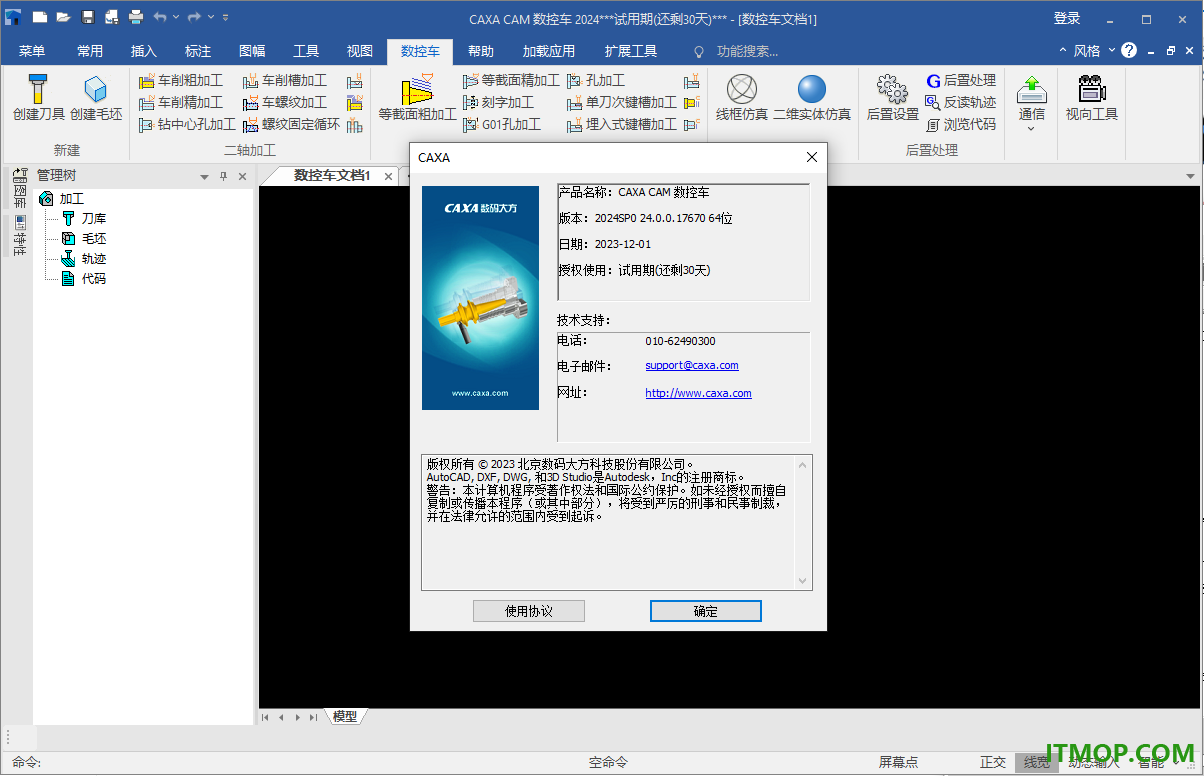The width and height of the screenshot is (1204, 776).
Task: Open the Undo history dropdown arrow
Action: tap(176, 17)
